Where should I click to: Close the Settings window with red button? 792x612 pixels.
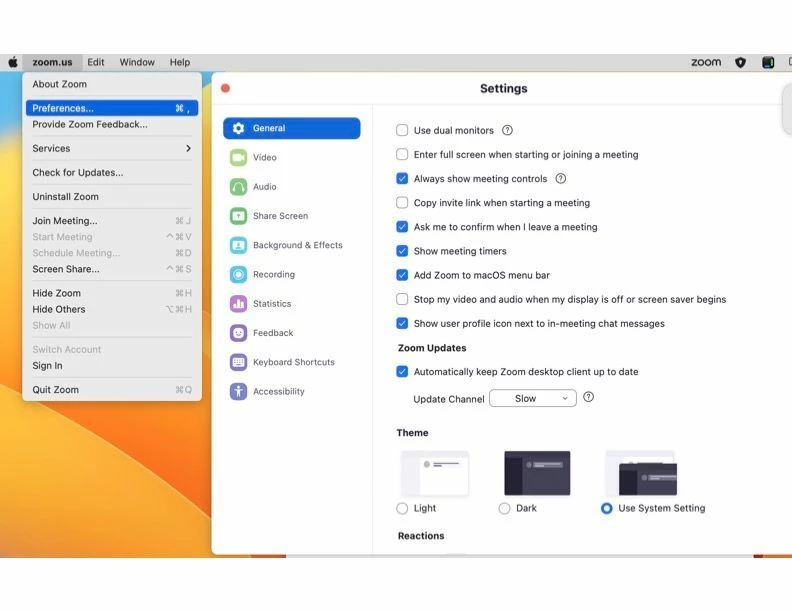tap(225, 88)
